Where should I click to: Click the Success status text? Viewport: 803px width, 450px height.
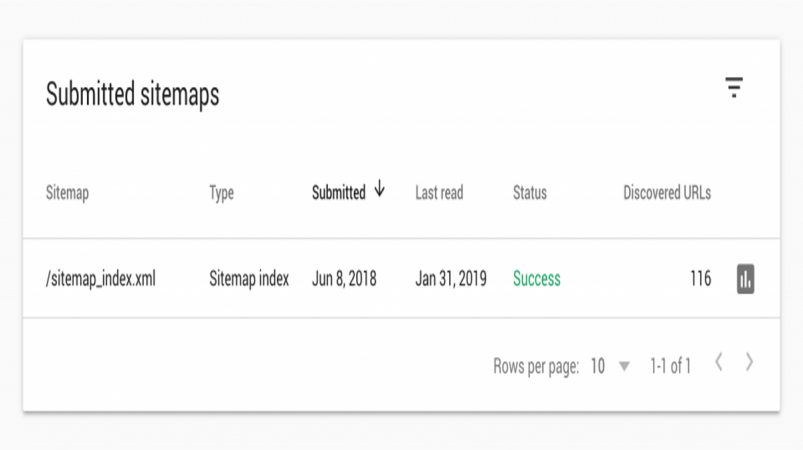pos(537,279)
